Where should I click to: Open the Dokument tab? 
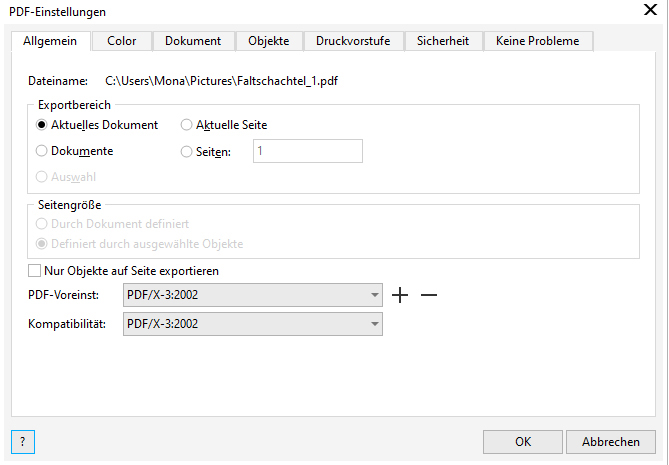point(193,41)
